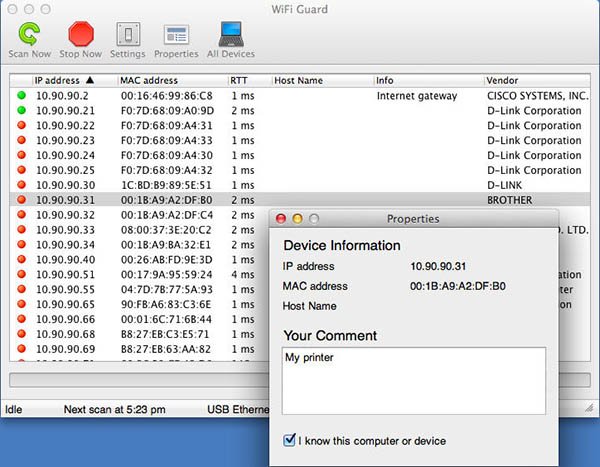Click the Scan Now toolbar icon
Image resolution: width=600 pixels, height=467 pixels.
click(30, 36)
